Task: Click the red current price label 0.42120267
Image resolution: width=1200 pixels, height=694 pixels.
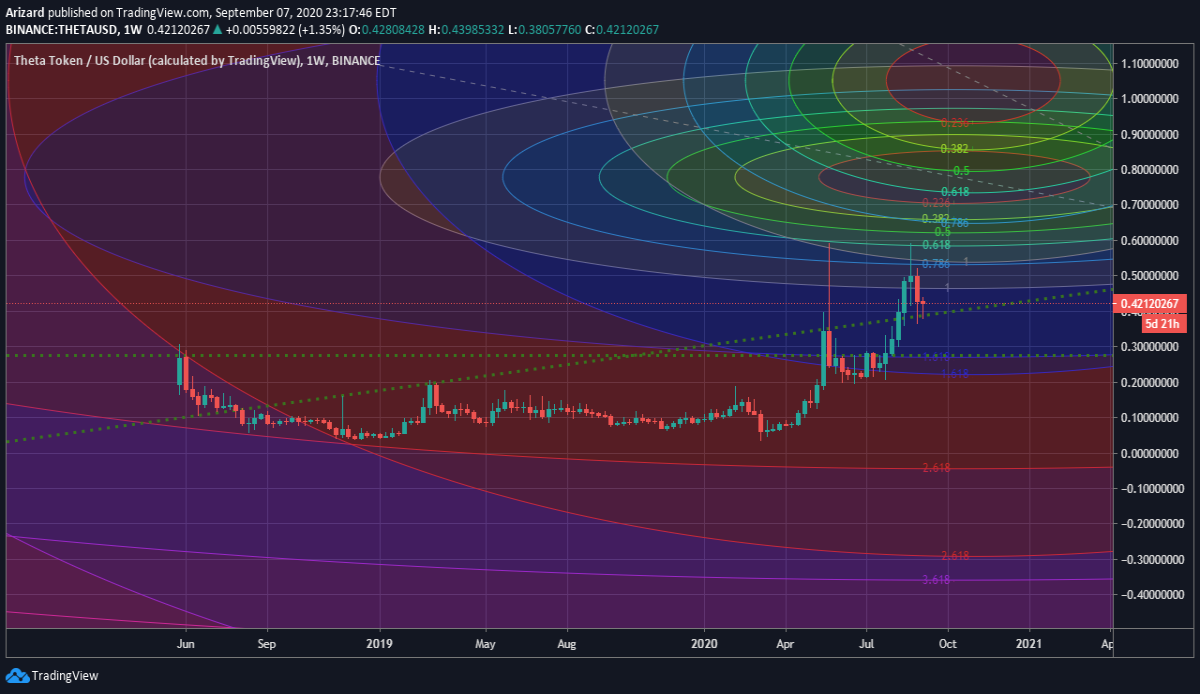Action: click(1152, 303)
